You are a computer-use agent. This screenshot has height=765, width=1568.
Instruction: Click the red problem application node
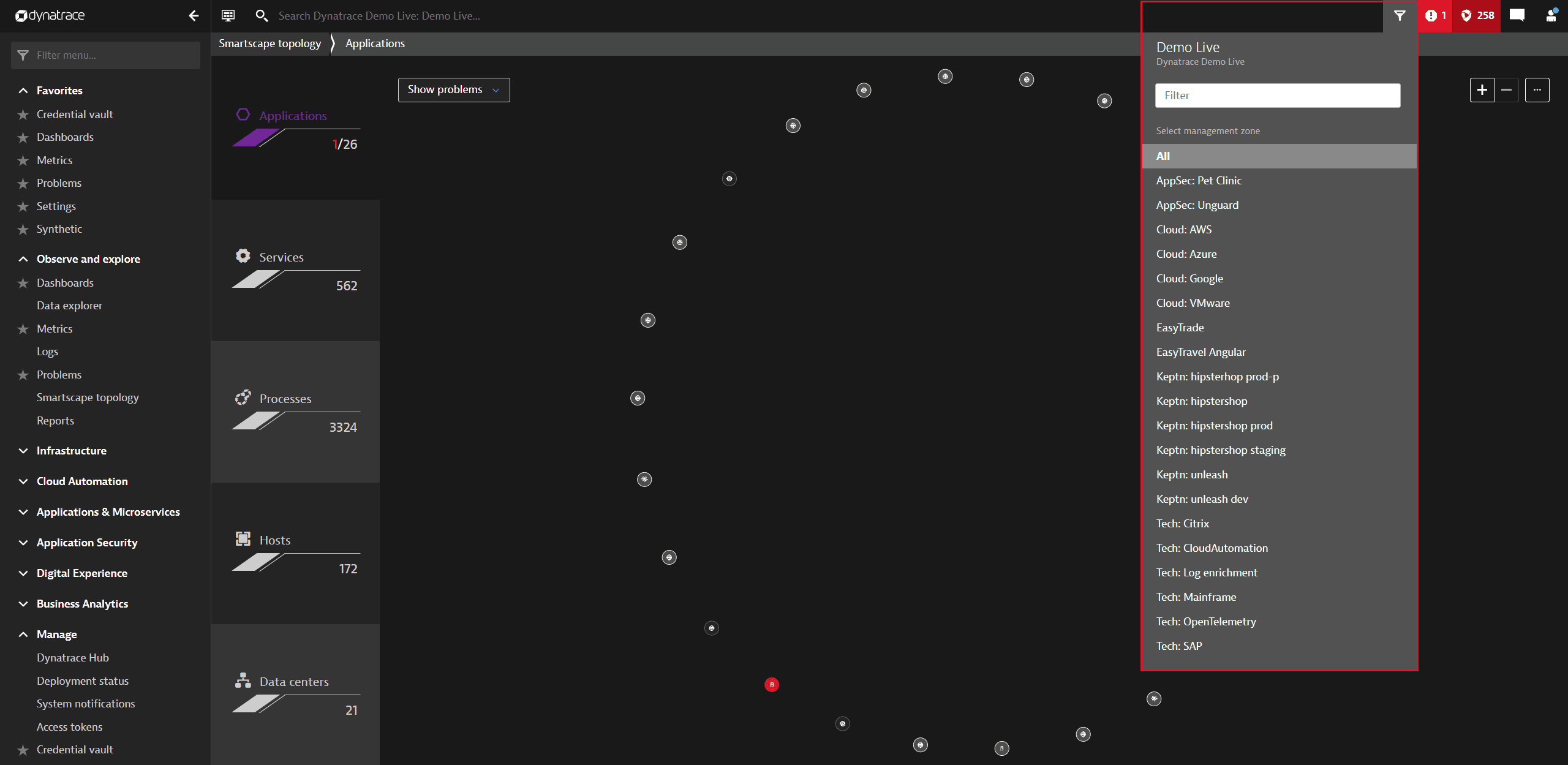pos(772,685)
